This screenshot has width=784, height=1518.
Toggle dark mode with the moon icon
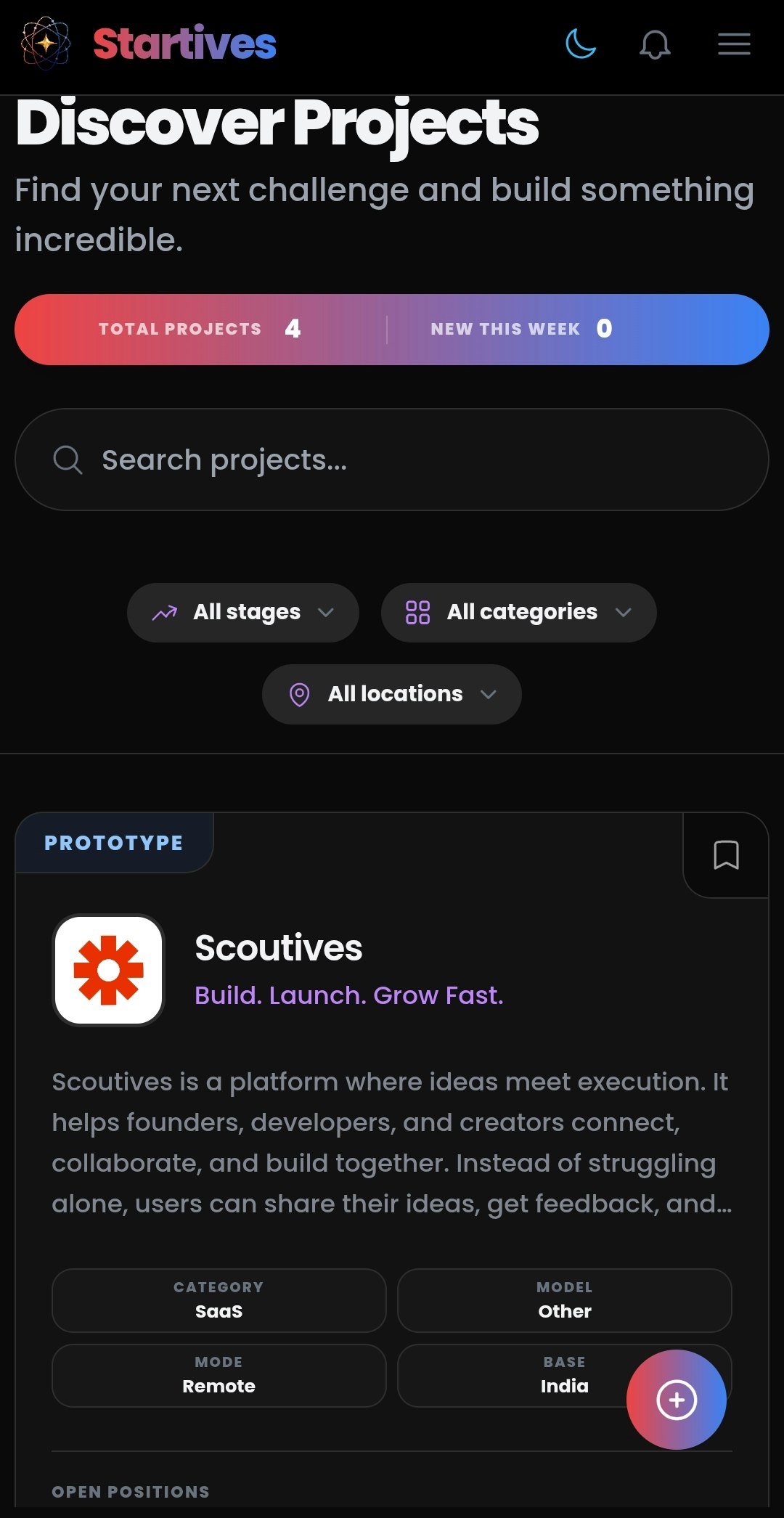click(x=581, y=44)
